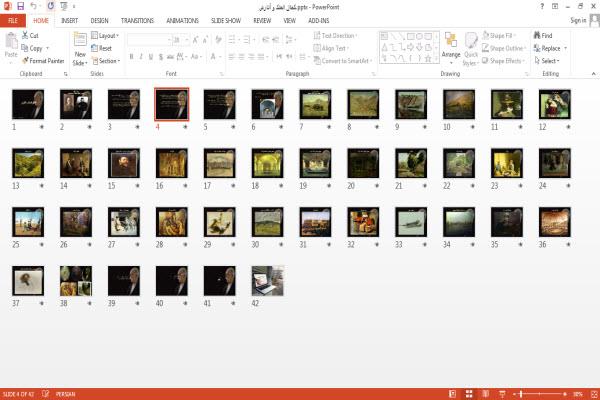Toggle Bullets list formatting
The width and height of the screenshot is (600, 400).
(x=233, y=40)
